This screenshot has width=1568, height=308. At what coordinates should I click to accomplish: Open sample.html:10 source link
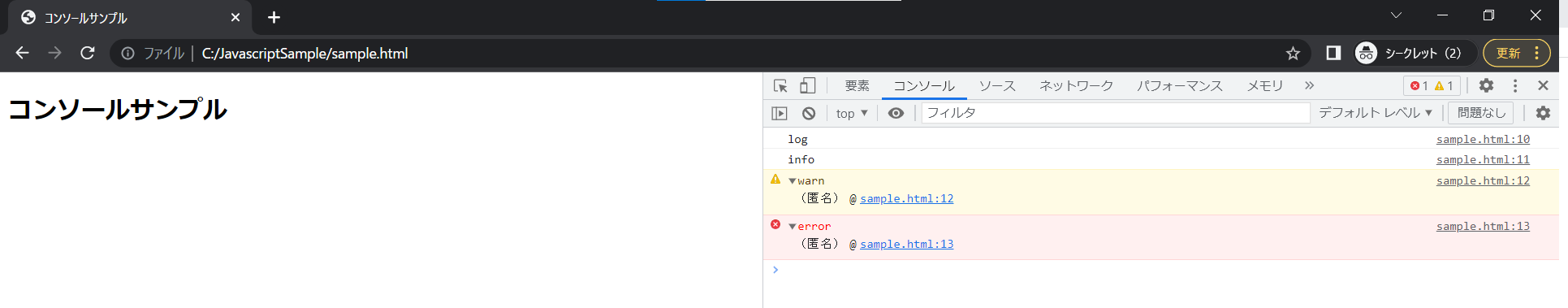point(1483,139)
